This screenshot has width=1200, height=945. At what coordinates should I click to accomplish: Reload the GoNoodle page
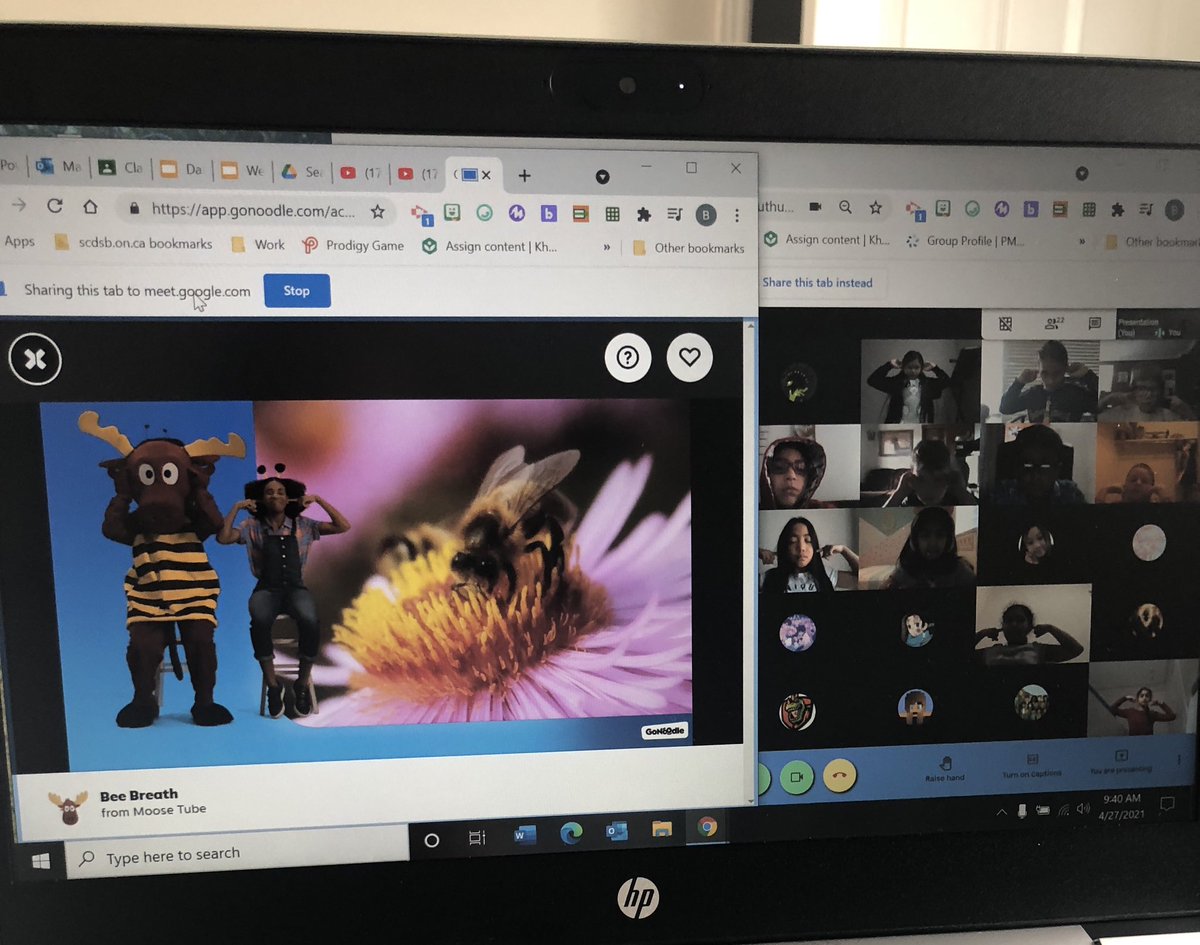click(54, 207)
